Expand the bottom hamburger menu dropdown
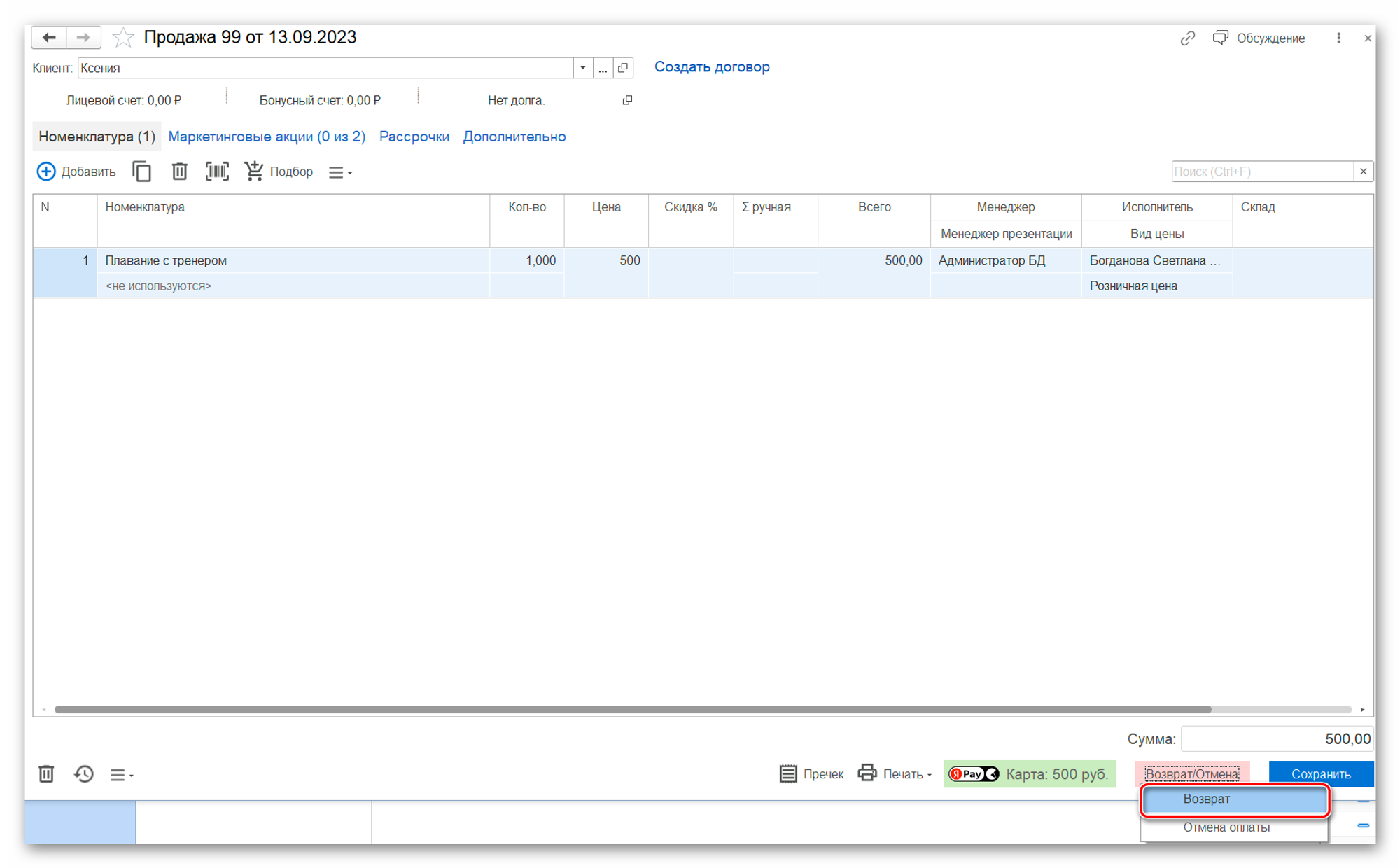1400x868 pixels. tap(122, 775)
